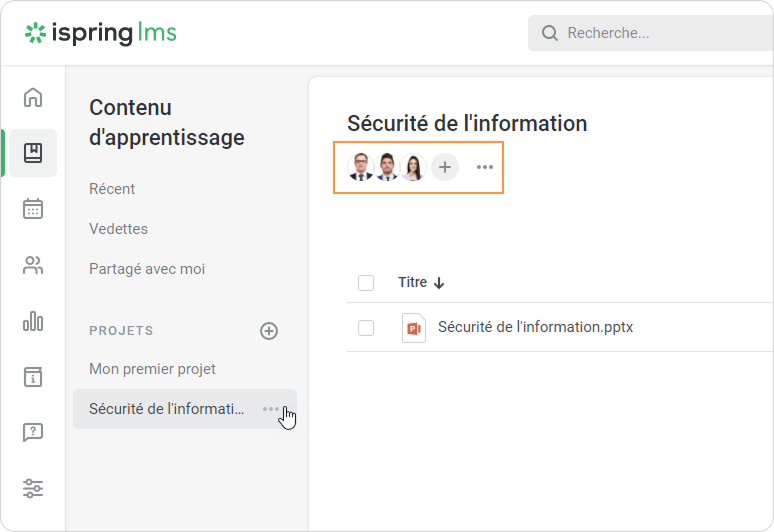
Task: Open the settings sliders icon
Action: [33, 489]
